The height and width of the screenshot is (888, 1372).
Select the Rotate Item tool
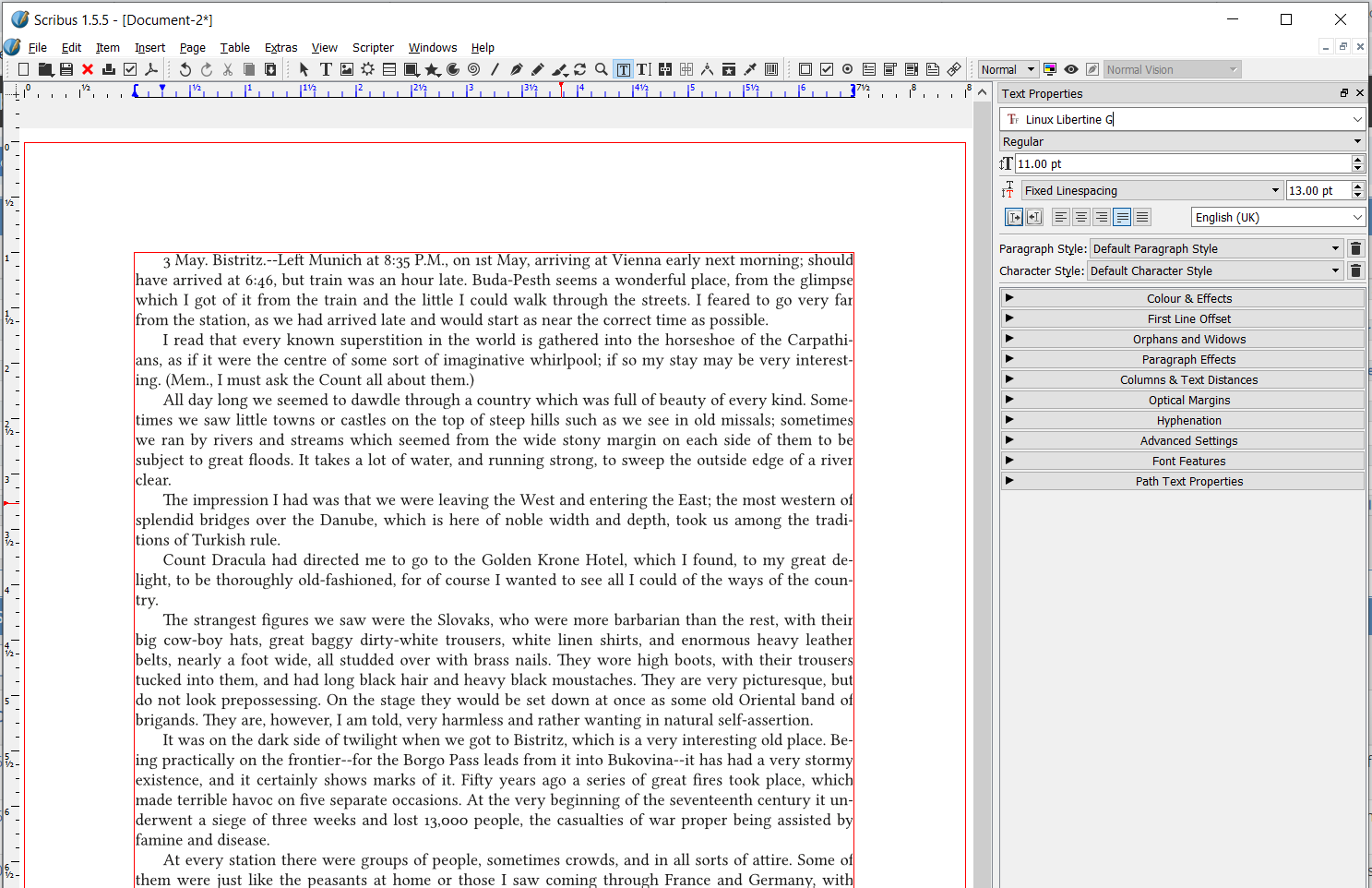(x=579, y=69)
